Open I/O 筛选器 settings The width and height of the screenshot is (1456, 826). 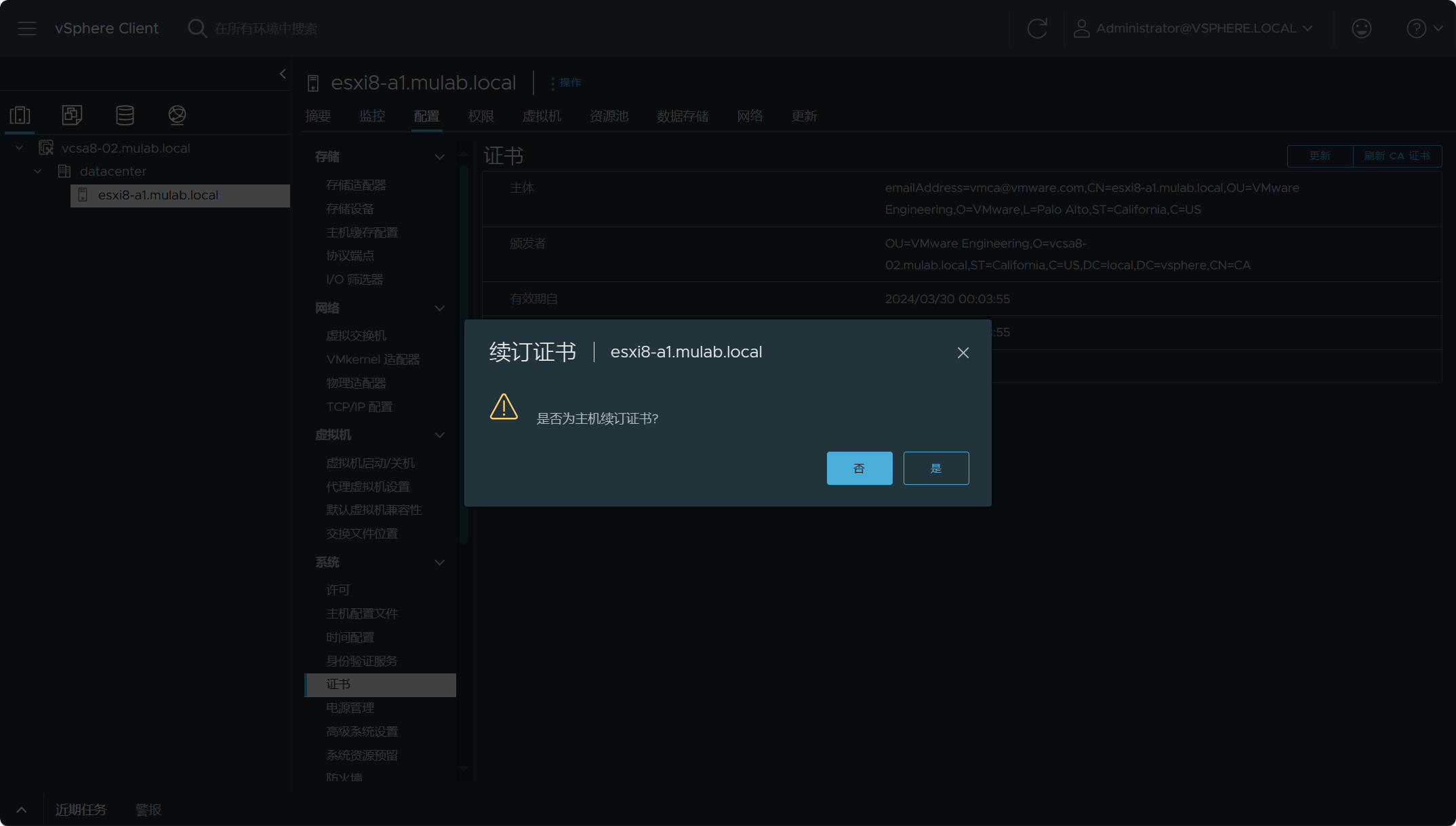tap(355, 279)
